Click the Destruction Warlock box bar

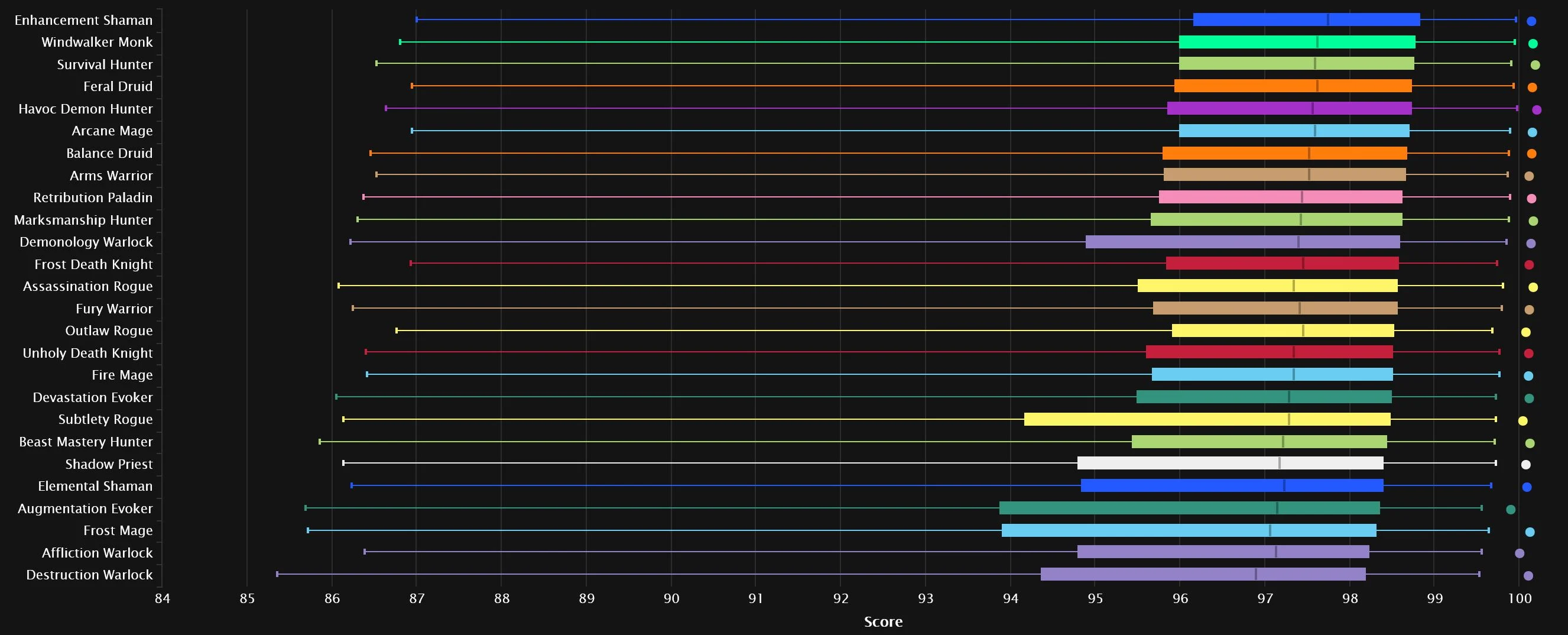click(x=1203, y=574)
